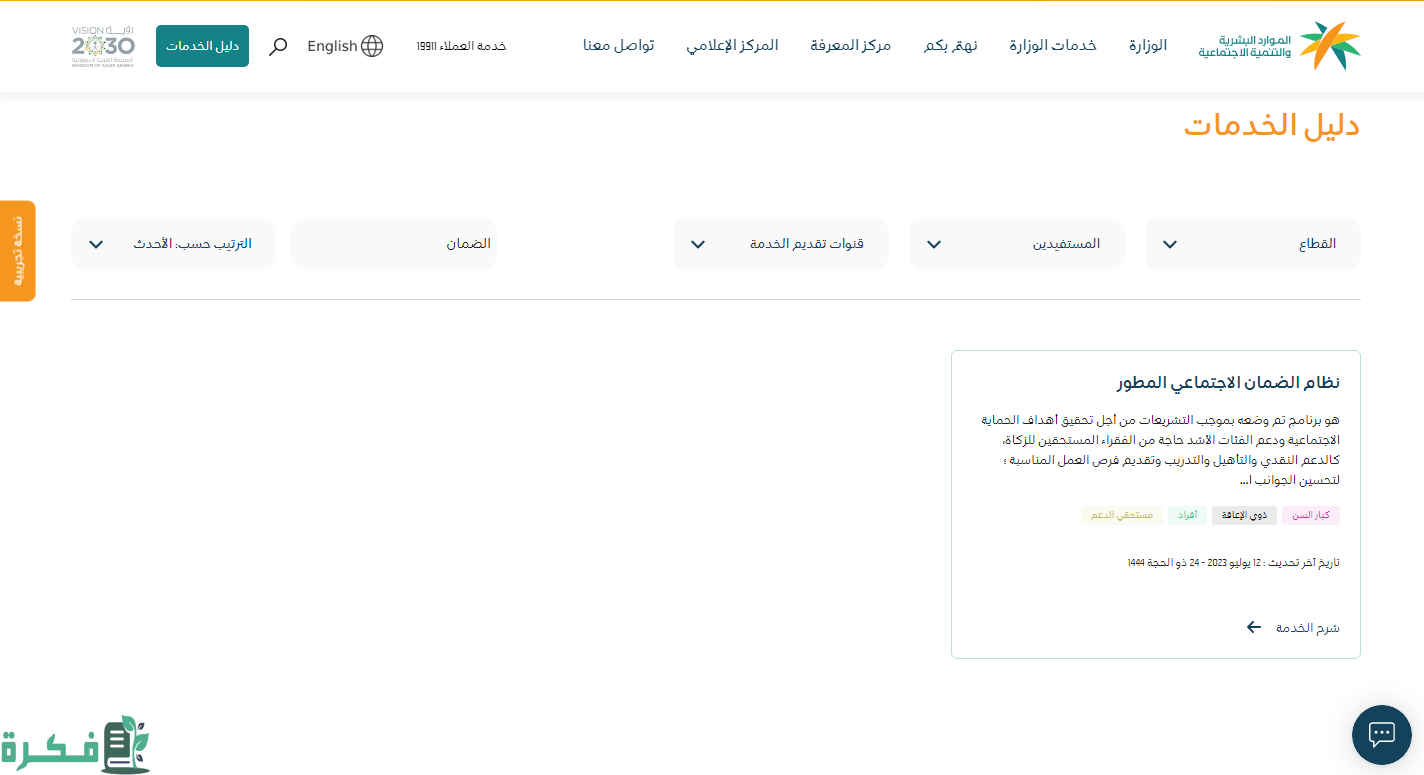The width and height of the screenshot is (1424, 775).
Task: Click the Vision 2030 logo
Action: pos(103,46)
